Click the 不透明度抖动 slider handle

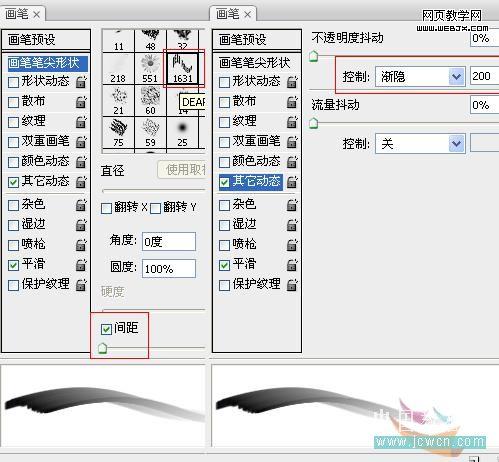click(313, 56)
